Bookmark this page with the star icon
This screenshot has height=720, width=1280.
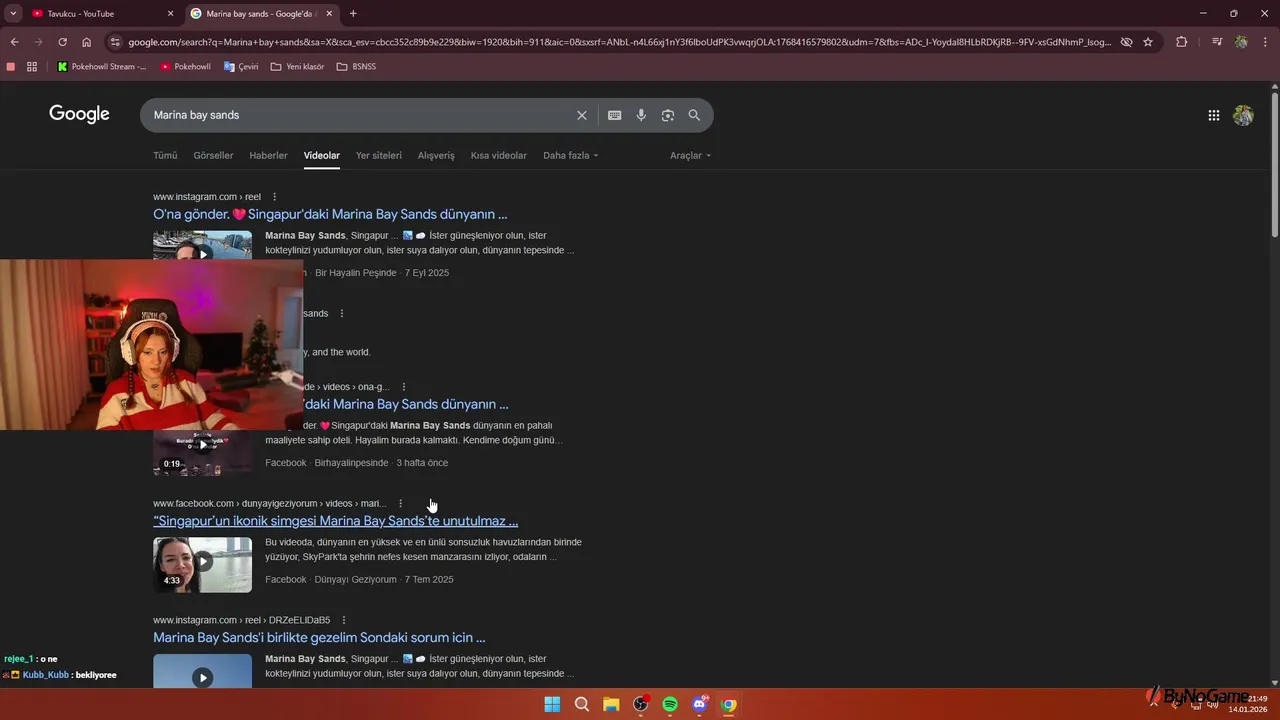coord(1148,42)
